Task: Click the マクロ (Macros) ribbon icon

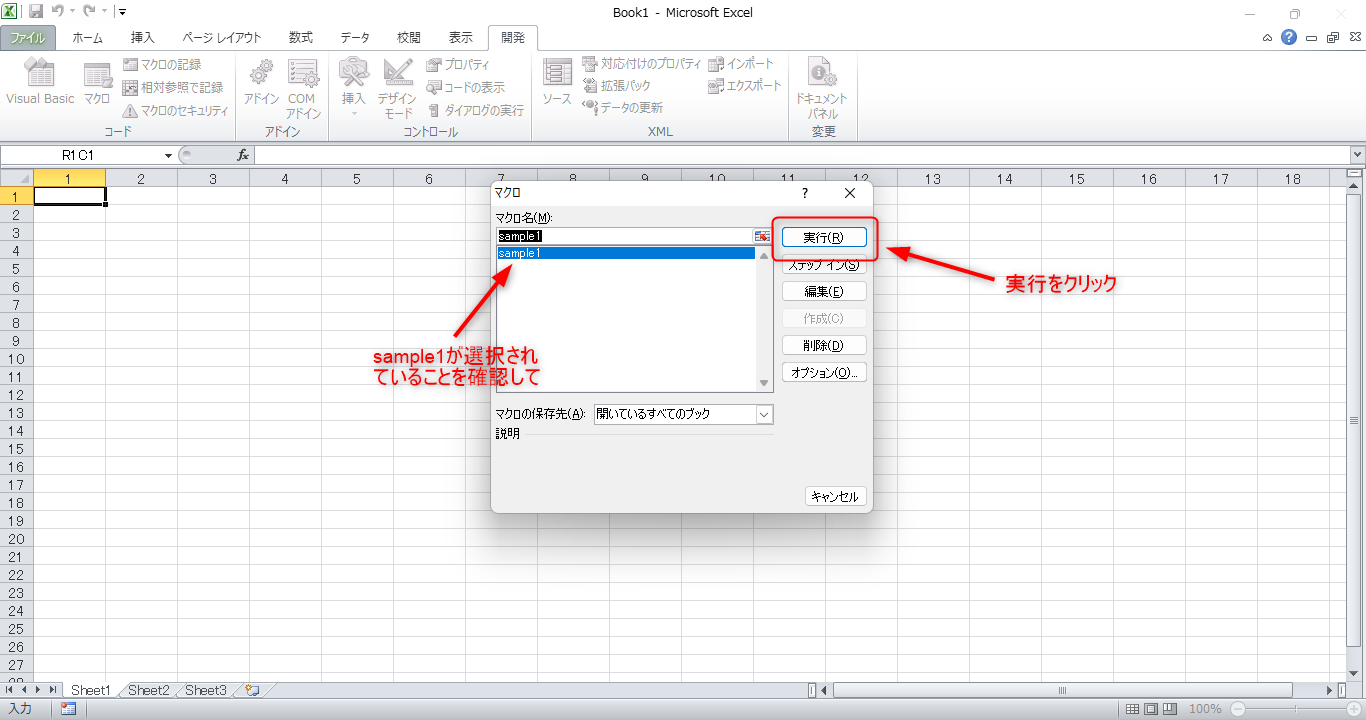Action: click(97, 82)
